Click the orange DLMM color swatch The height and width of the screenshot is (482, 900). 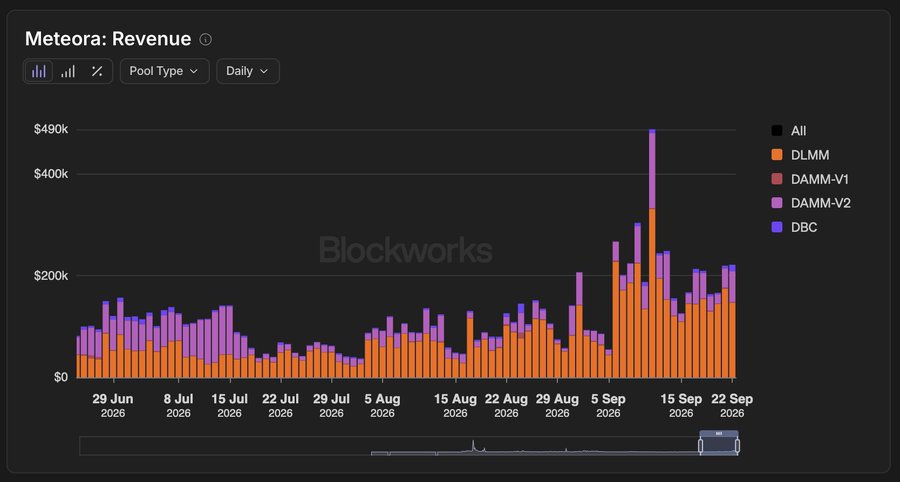point(777,155)
